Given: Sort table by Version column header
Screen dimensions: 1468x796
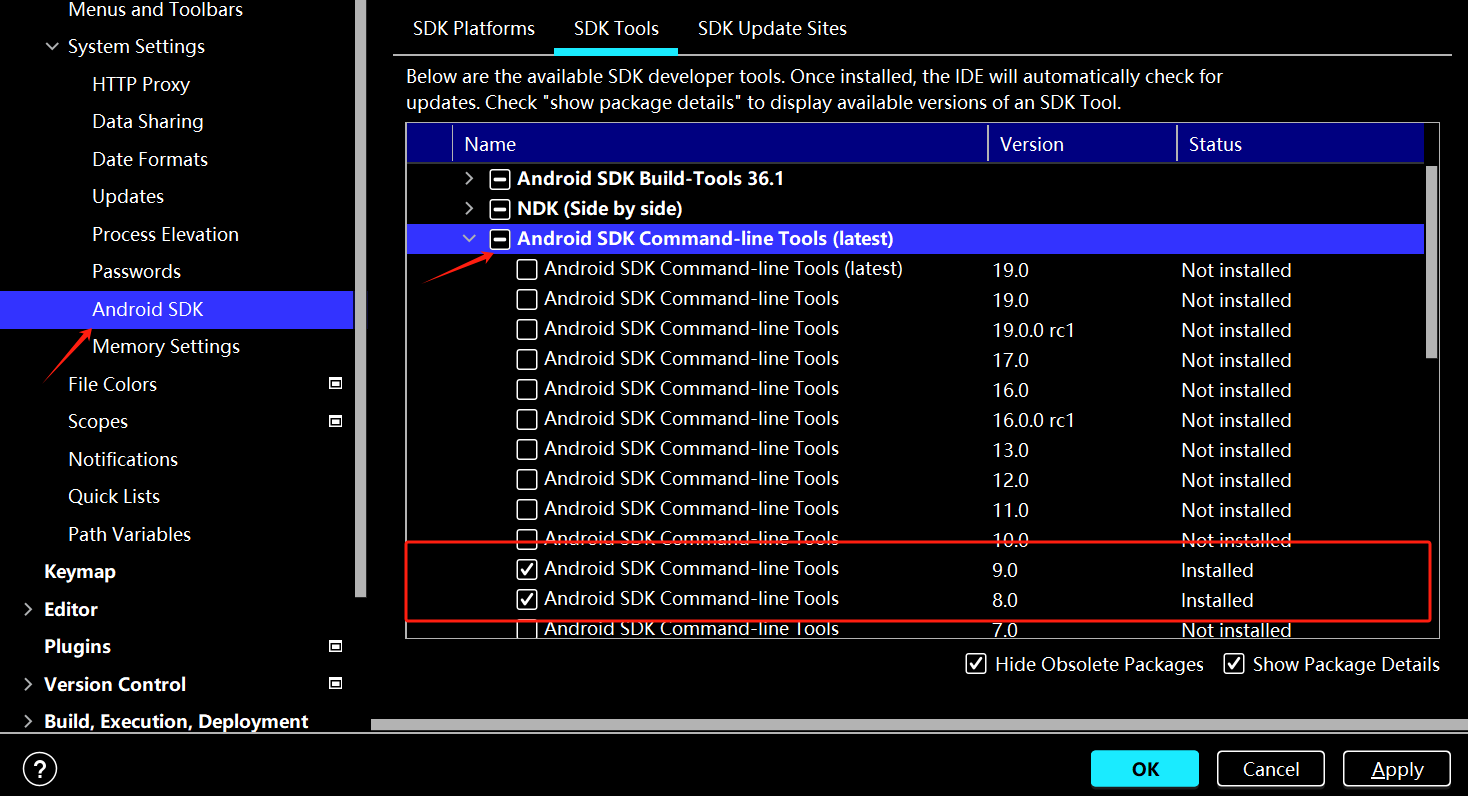Looking at the screenshot, I should (1082, 144).
